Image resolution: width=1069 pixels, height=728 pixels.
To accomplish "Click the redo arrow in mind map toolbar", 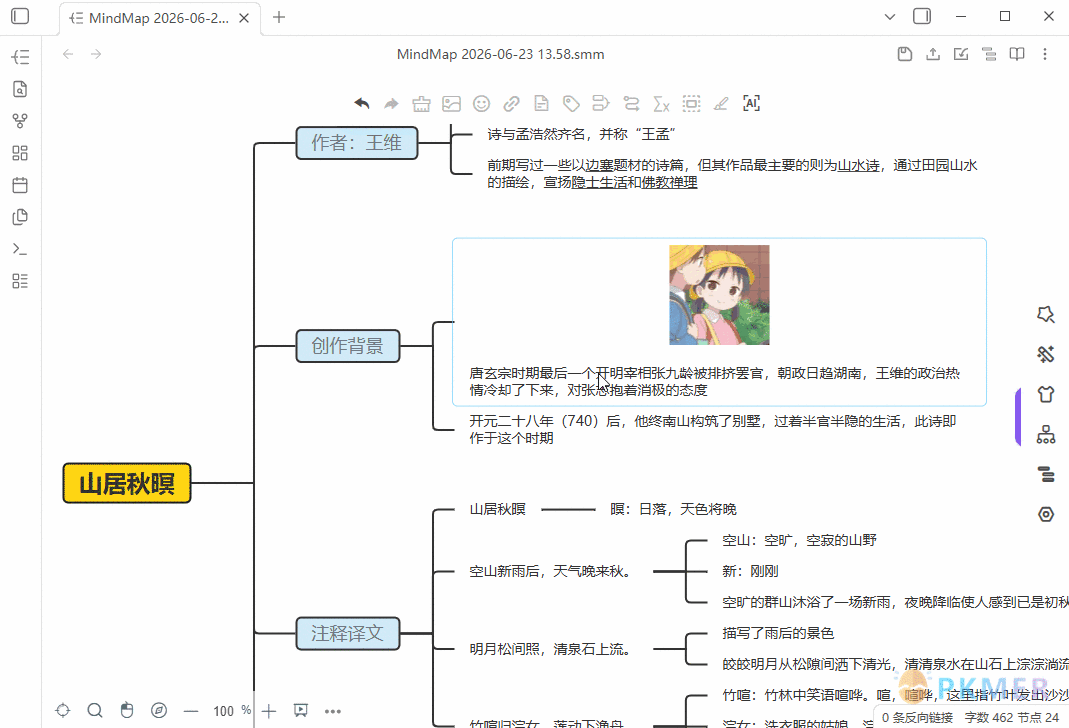I will (391, 104).
